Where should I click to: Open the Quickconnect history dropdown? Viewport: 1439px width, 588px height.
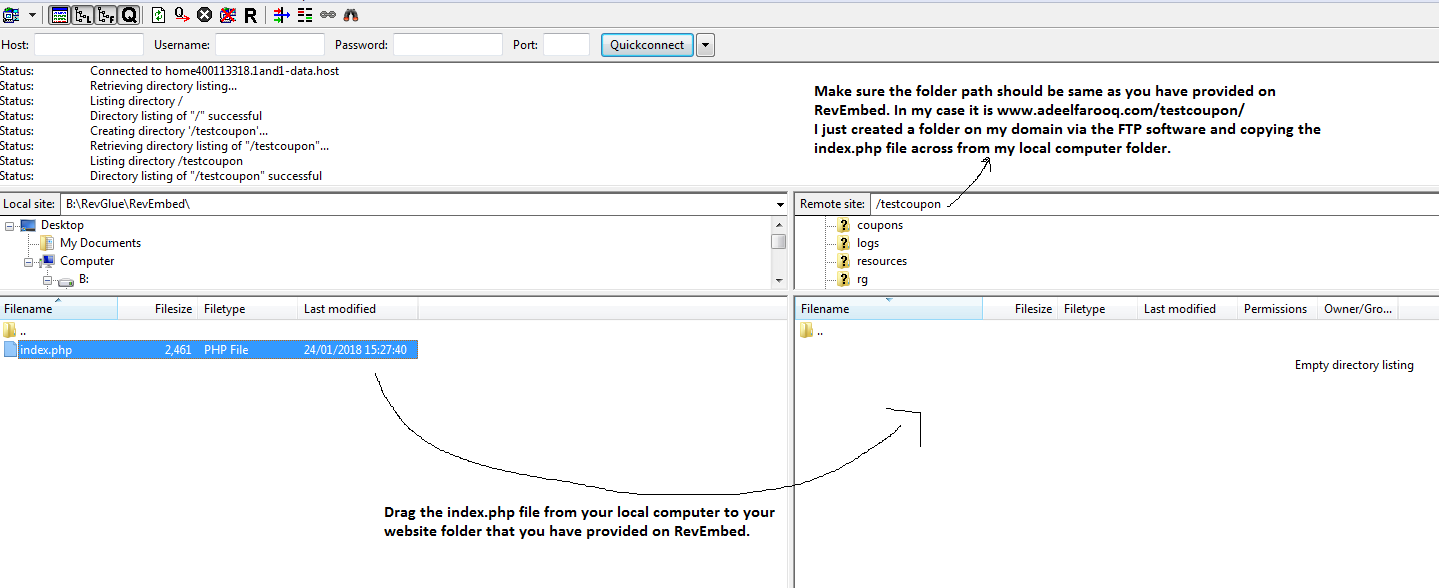705,45
